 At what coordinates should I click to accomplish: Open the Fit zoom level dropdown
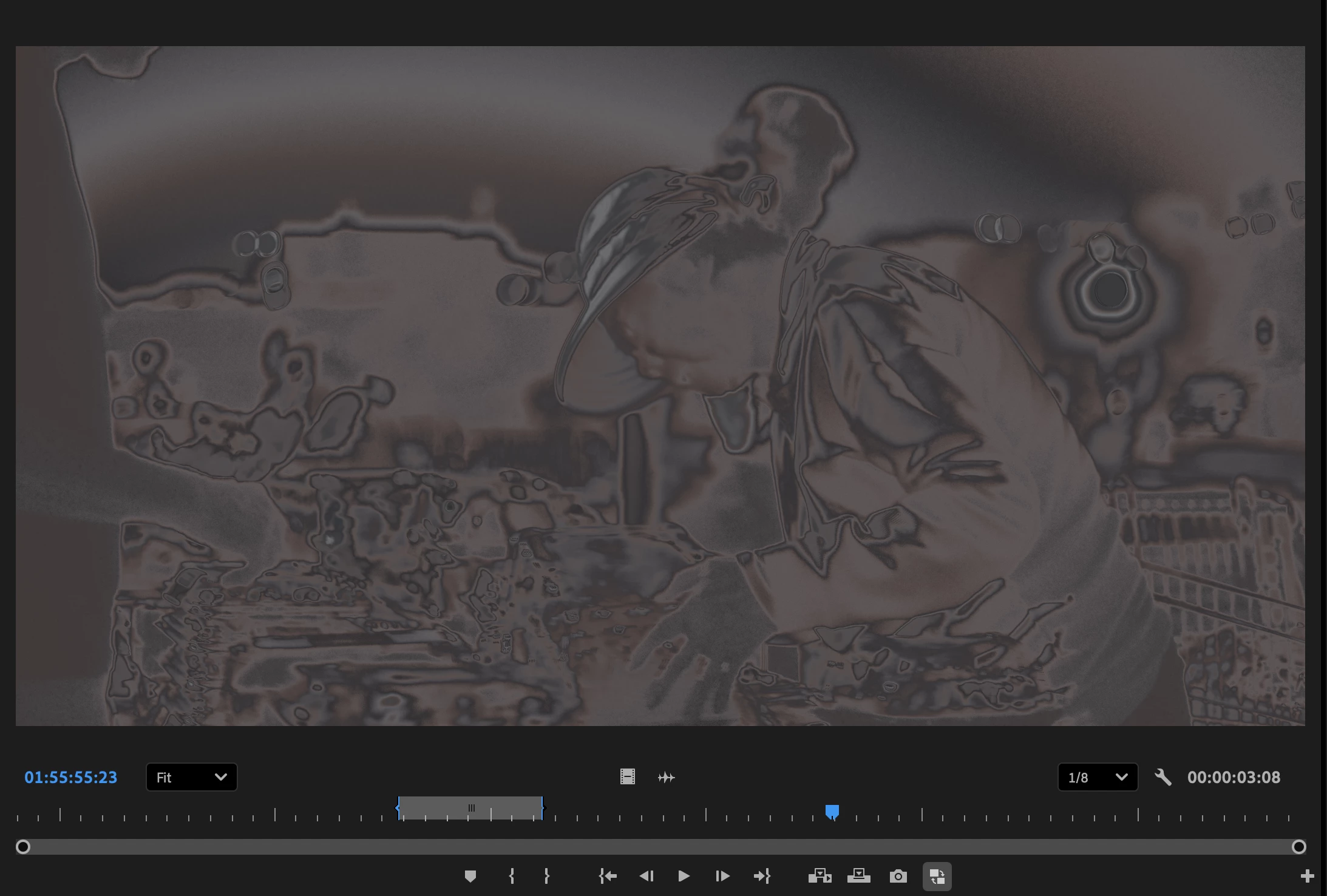click(191, 777)
